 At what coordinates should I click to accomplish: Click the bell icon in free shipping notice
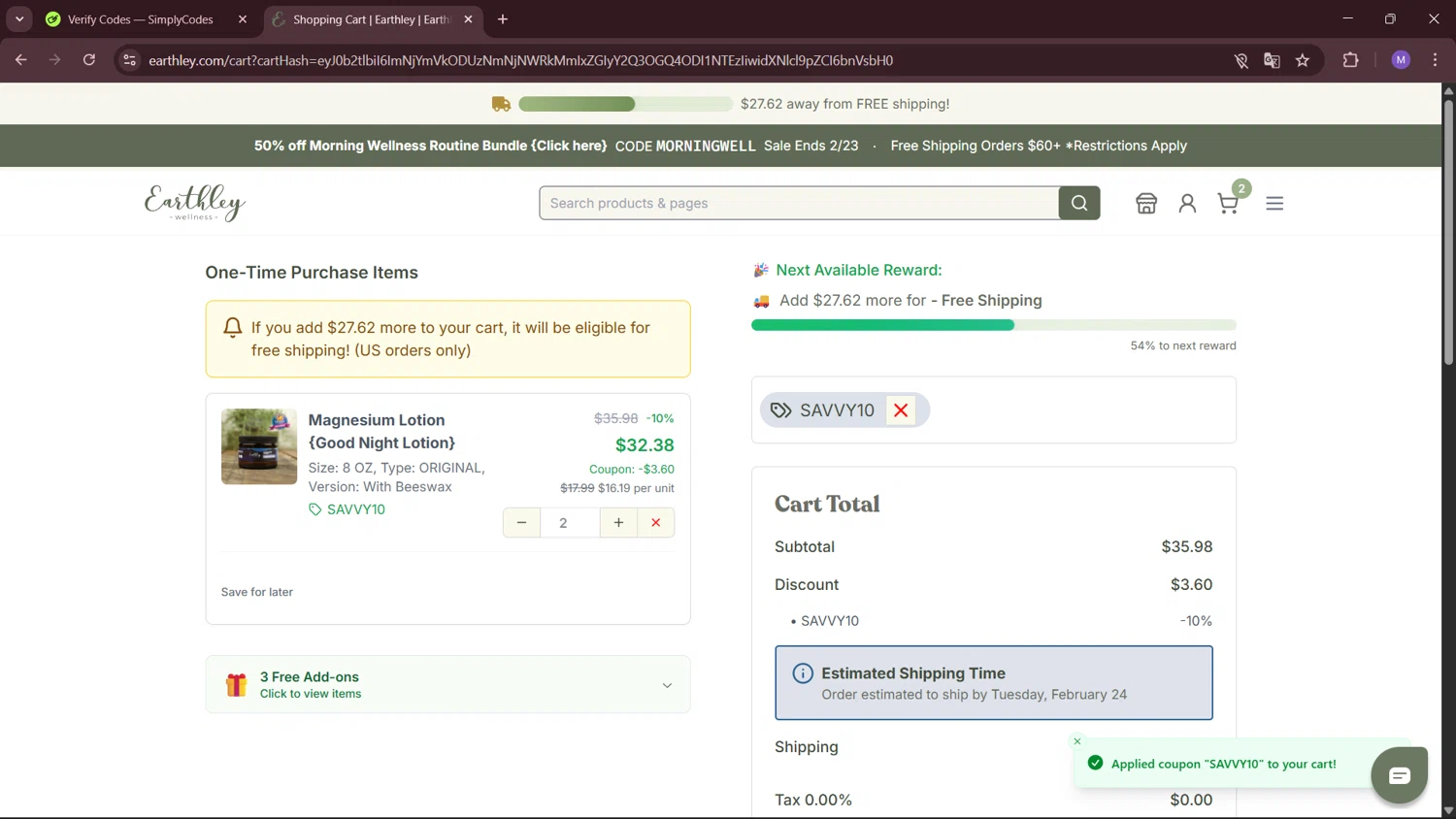point(233,328)
